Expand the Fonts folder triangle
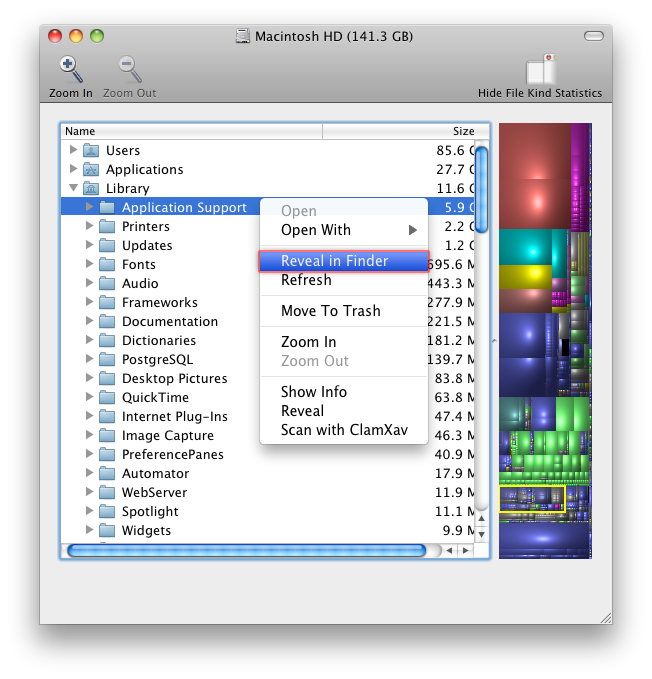The width and height of the screenshot is (652, 679). click(89, 263)
